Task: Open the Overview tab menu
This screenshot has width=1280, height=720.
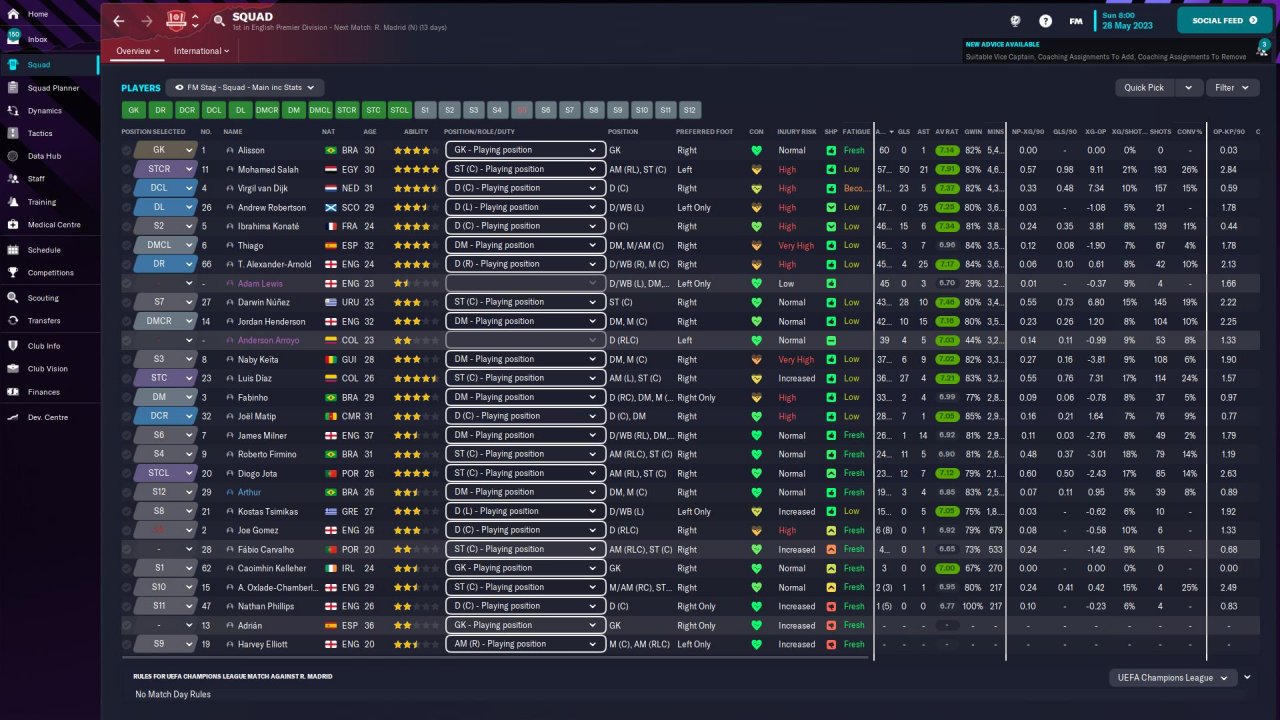Action: click(x=137, y=51)
